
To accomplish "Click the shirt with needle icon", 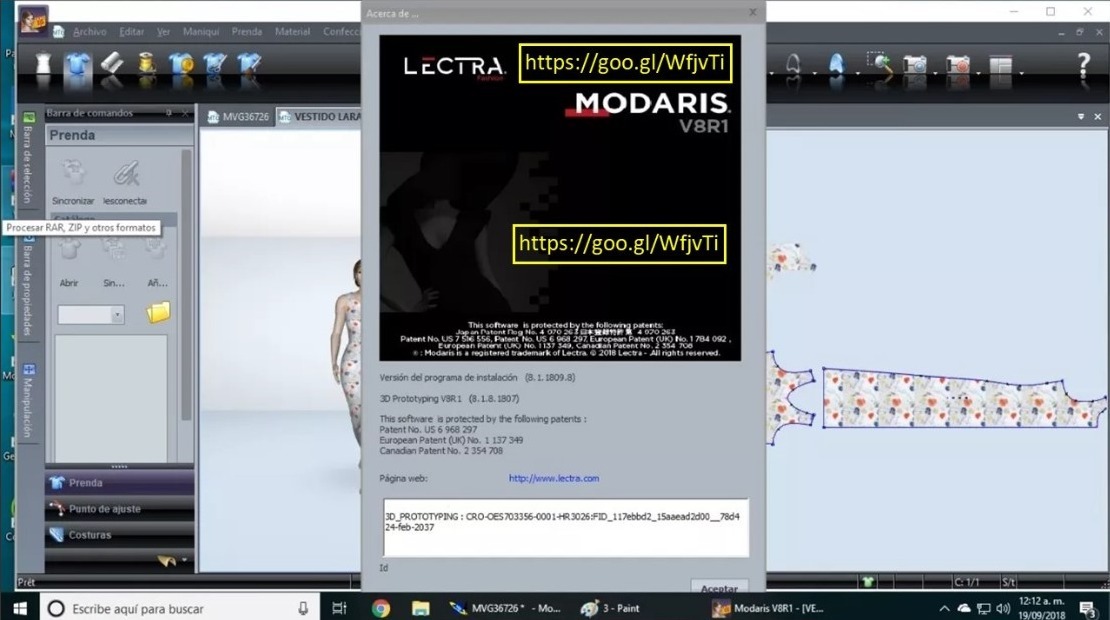I will click(249, 64).
